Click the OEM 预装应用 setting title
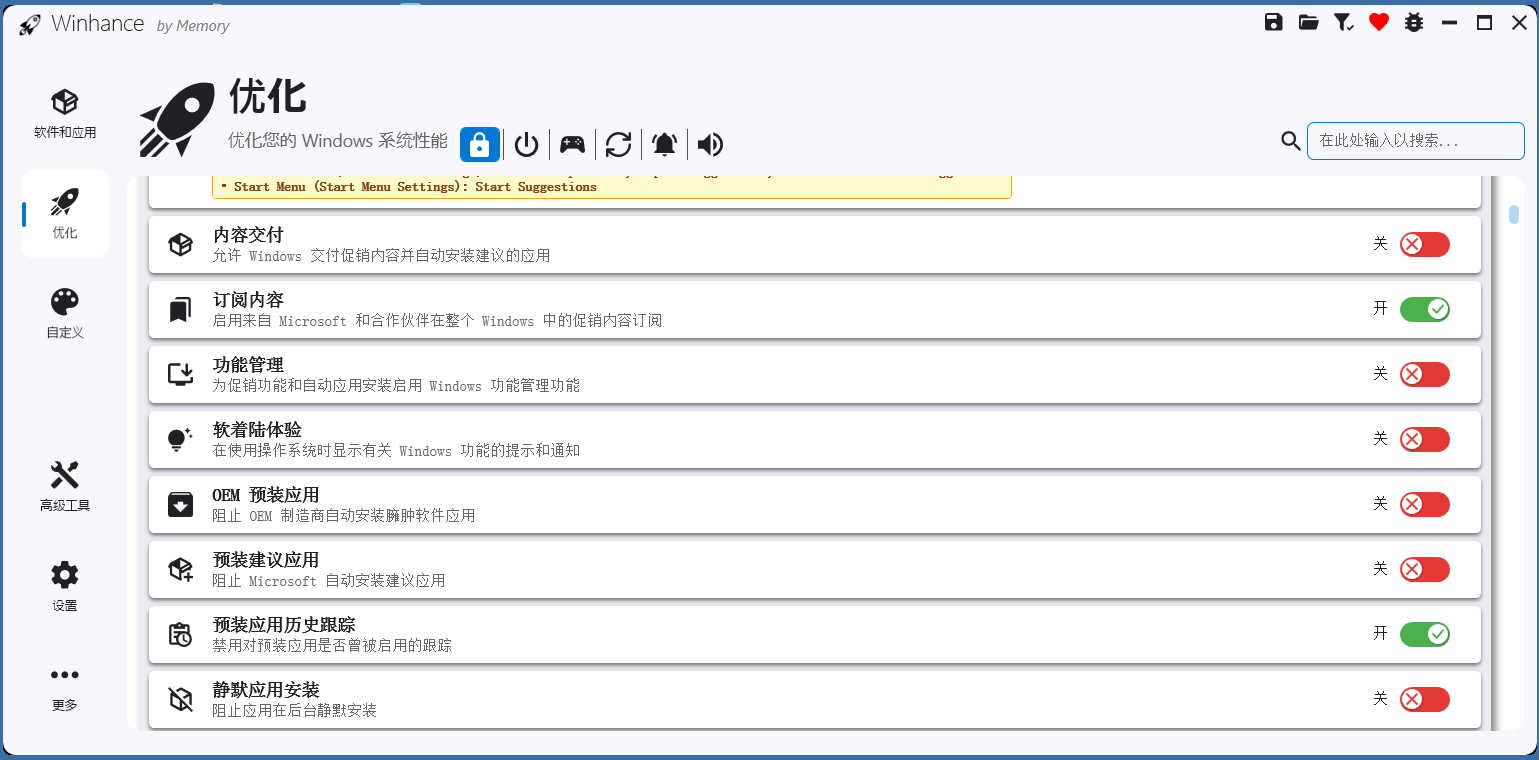Screen dimensions: 1539x760 pos(266,495)
